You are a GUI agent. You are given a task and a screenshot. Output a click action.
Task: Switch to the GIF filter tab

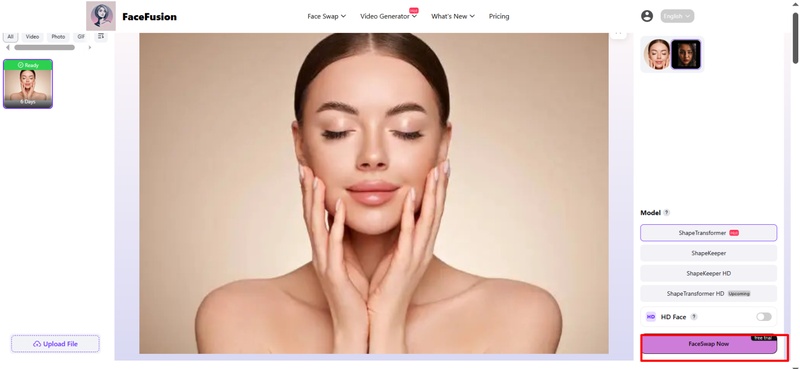click(x=81, y=37)
